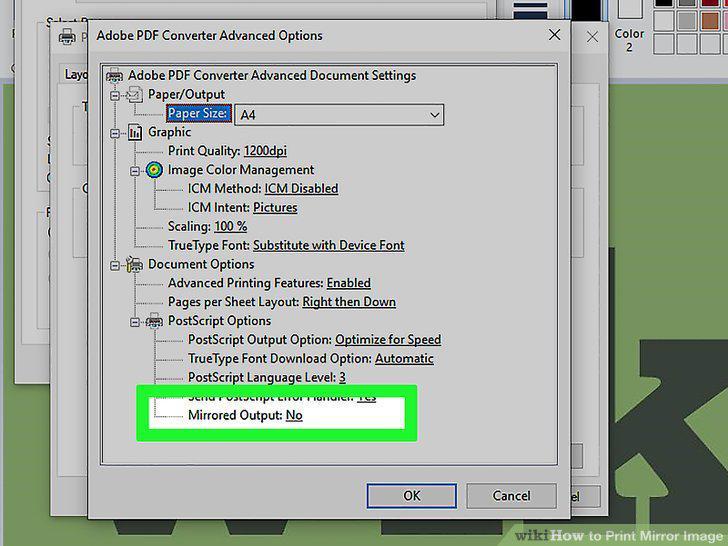Click the printer icon beside Advanced Document Settings
The height and width of the screenshot is (546, 728).
[114, 75]
